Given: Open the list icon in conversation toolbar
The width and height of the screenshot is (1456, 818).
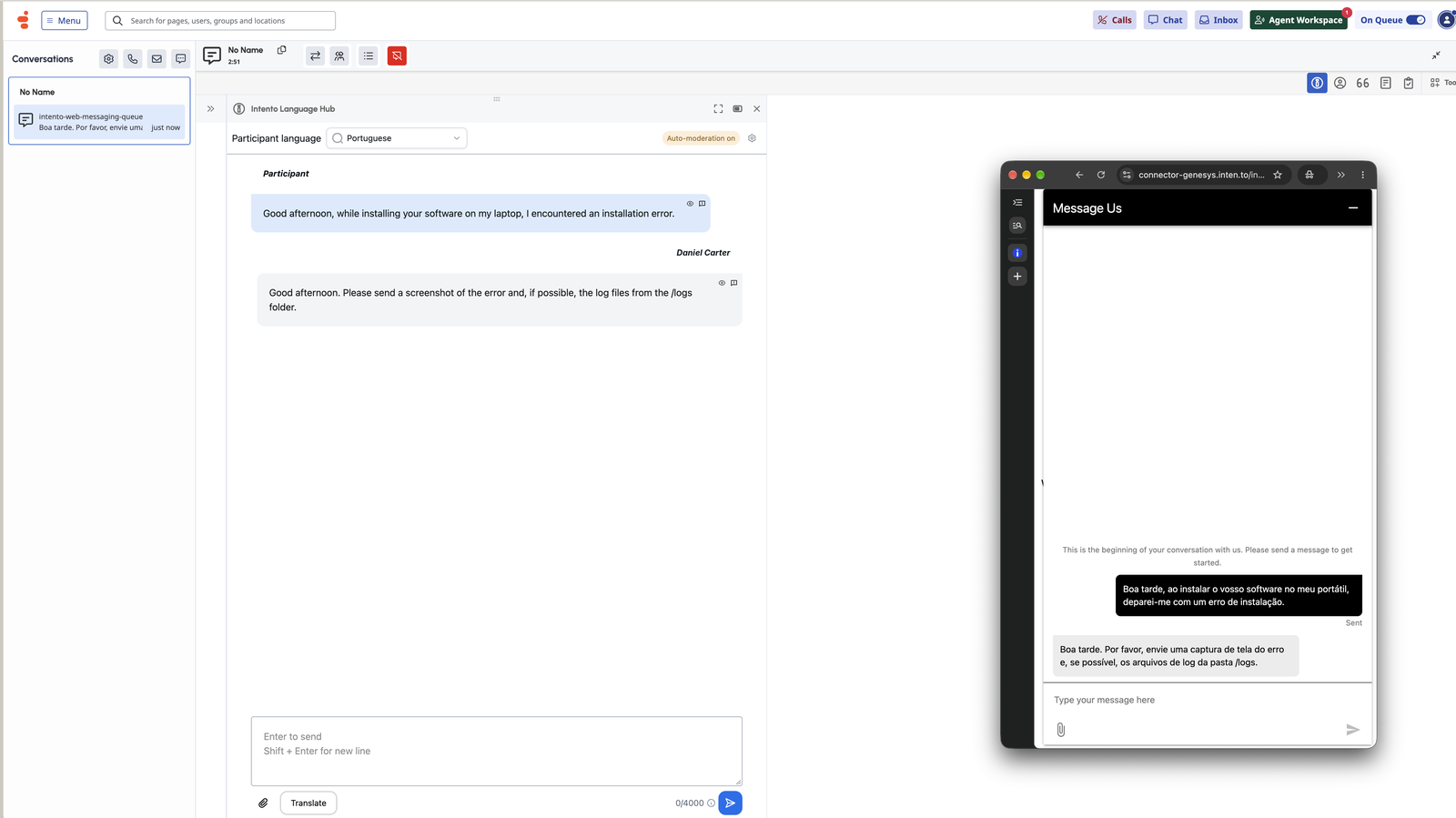Looking at the screenshot, I should coord(369,56).
